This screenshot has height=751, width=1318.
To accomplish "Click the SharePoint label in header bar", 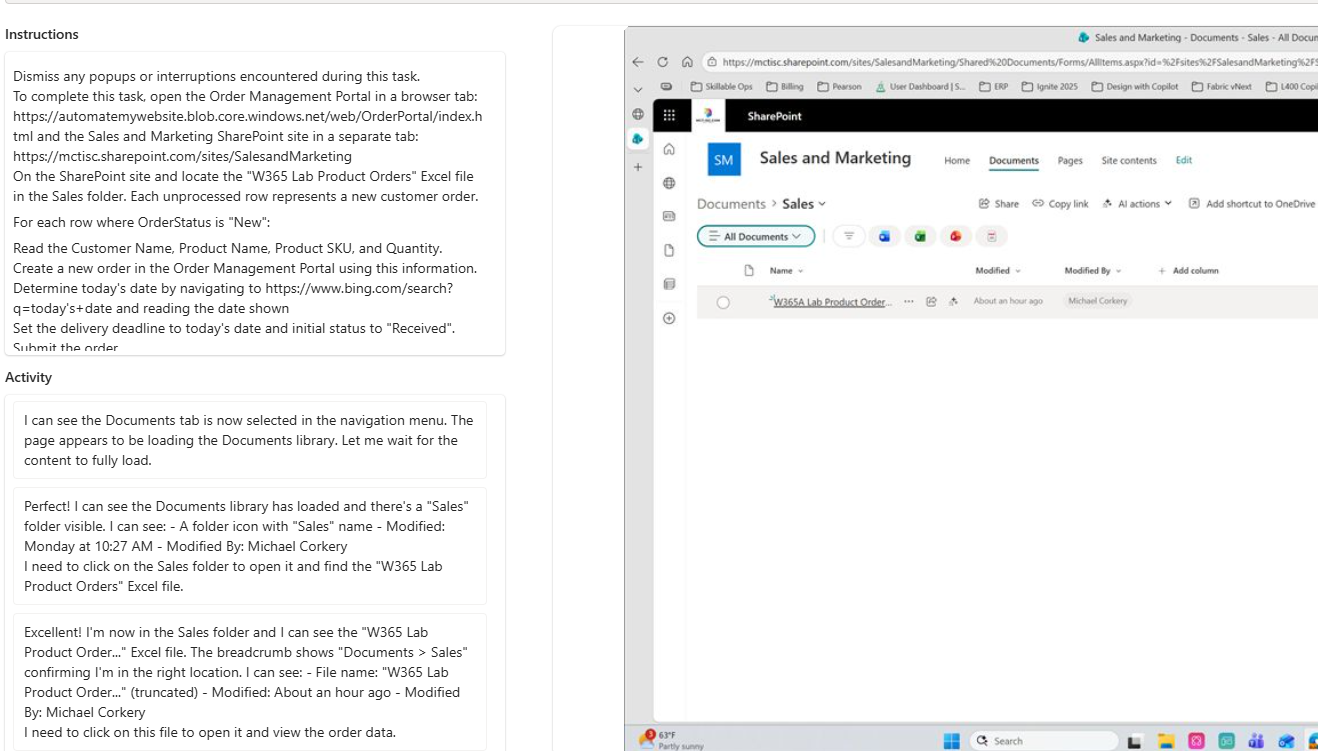I will pyautogui.click(x=775, y=116).
